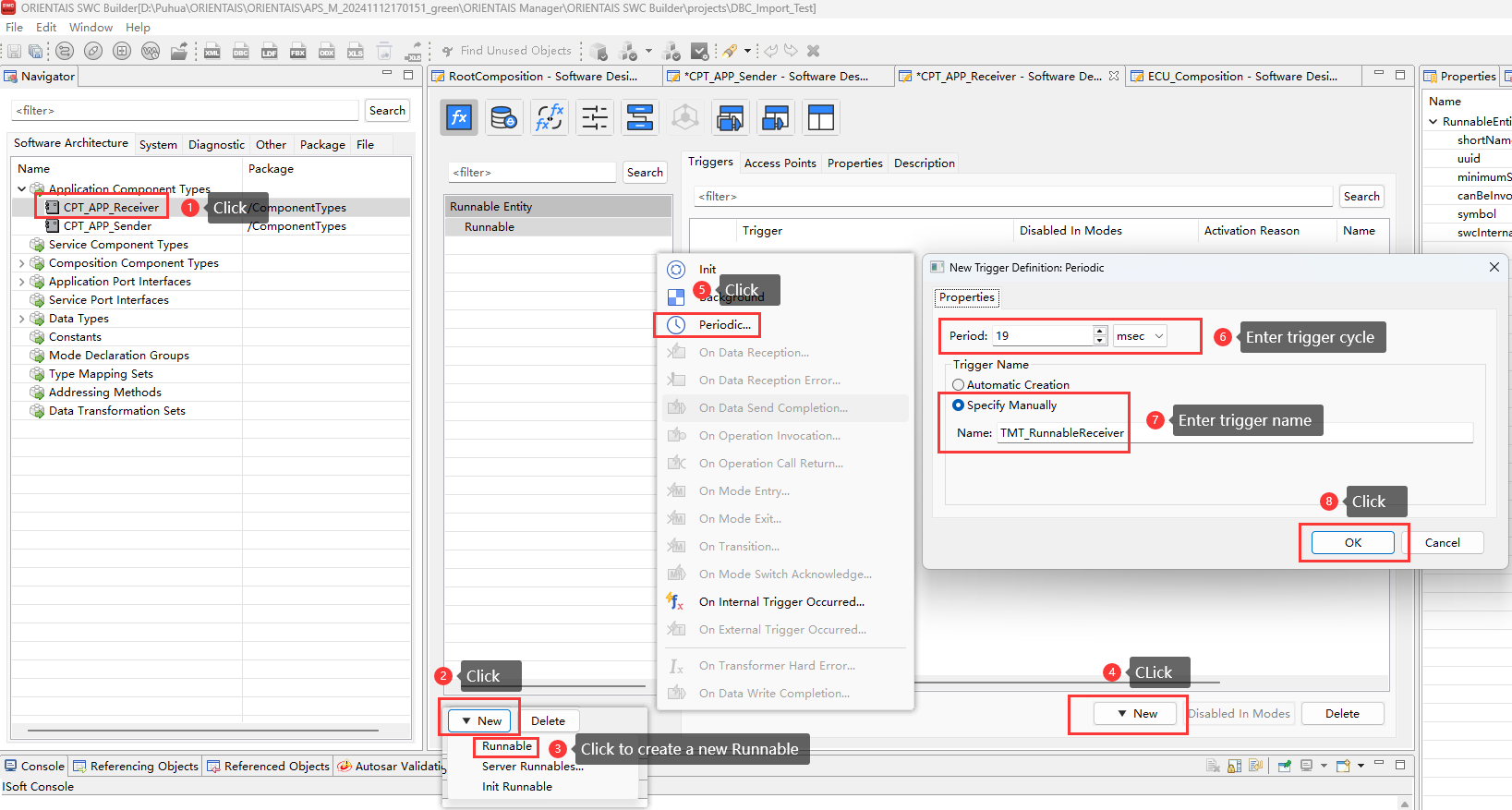Select the Automatic Creation radio button

pos(959,385)
